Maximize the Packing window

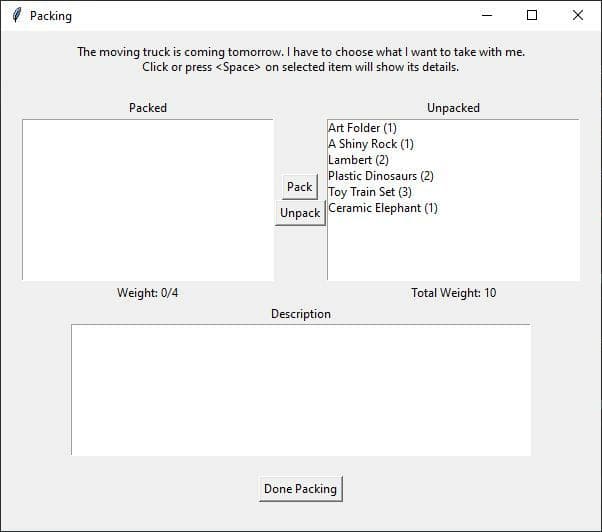pos(532,15)
